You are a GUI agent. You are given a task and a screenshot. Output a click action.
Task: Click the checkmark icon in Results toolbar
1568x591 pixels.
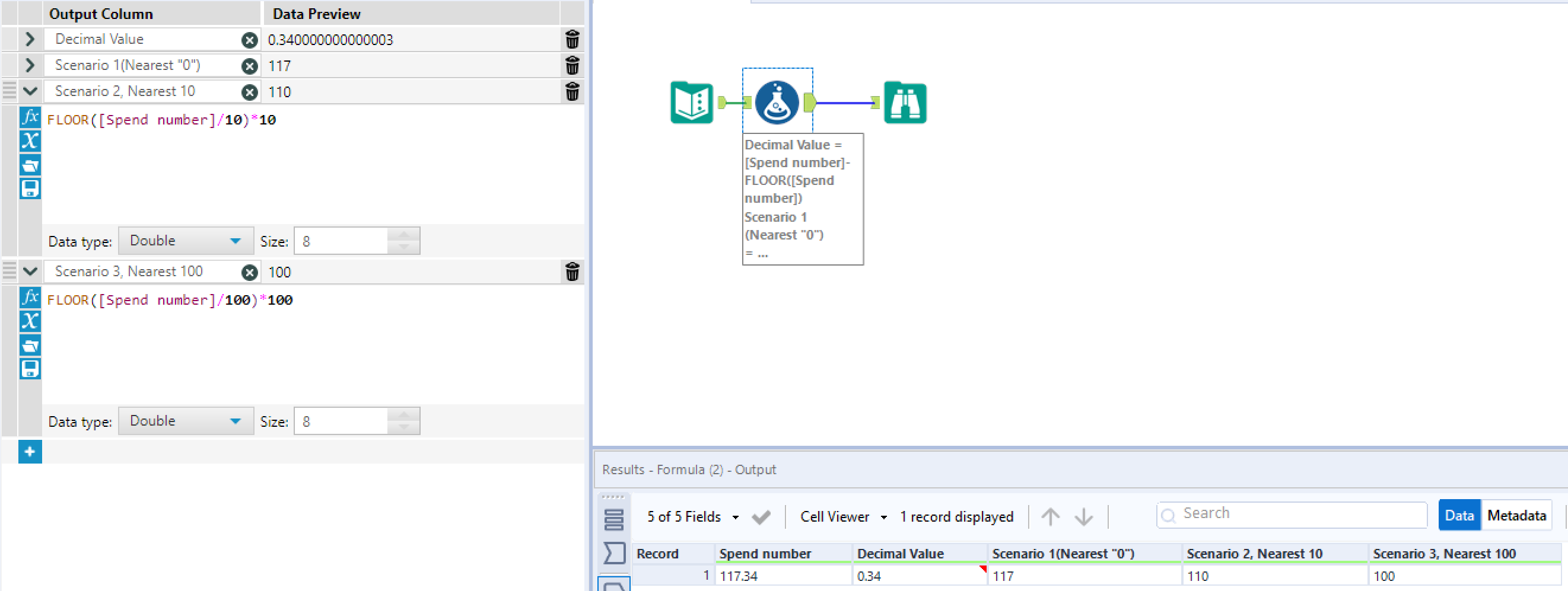click(761, 516)
